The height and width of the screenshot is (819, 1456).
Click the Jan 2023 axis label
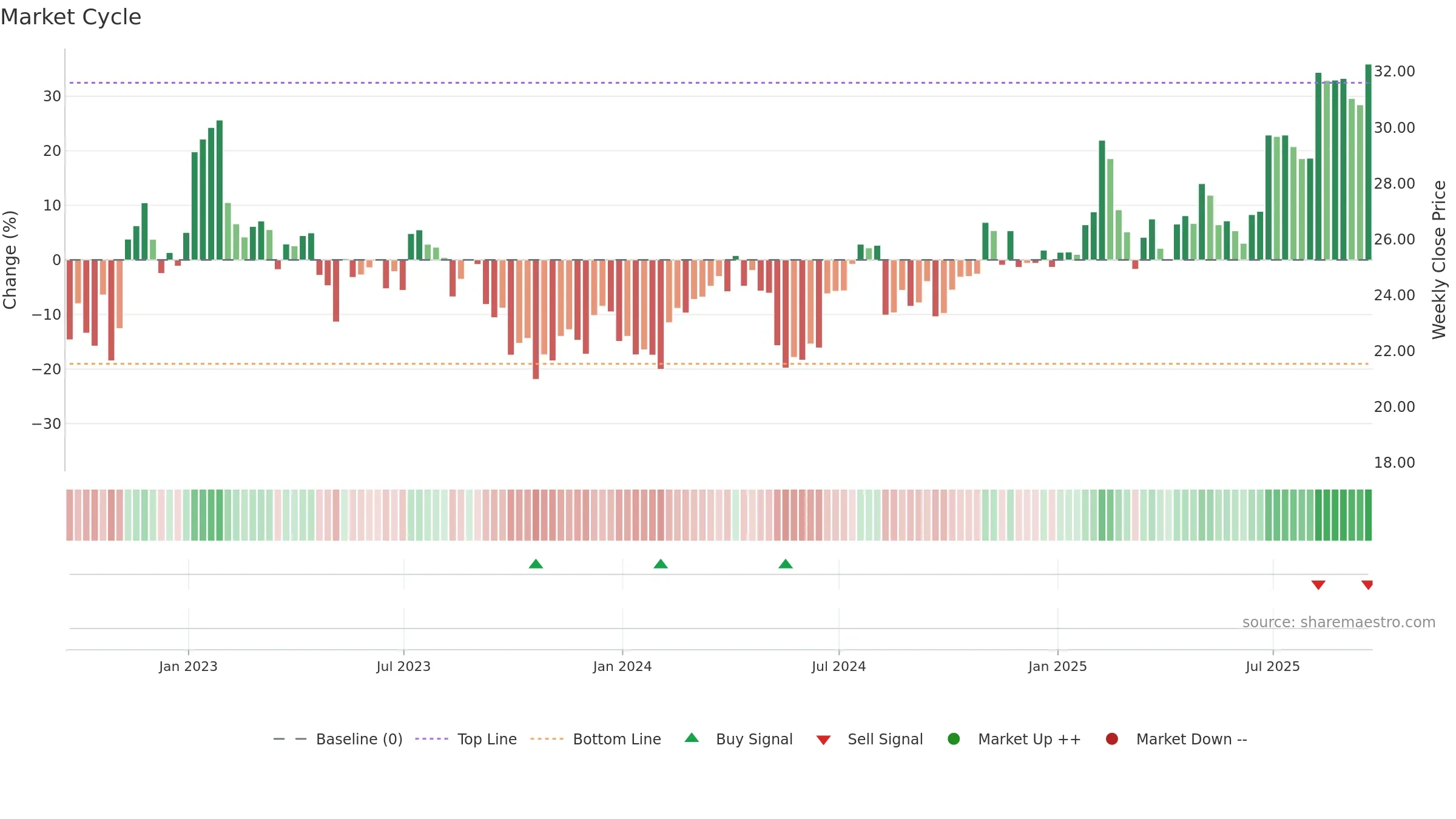[188, 667]
